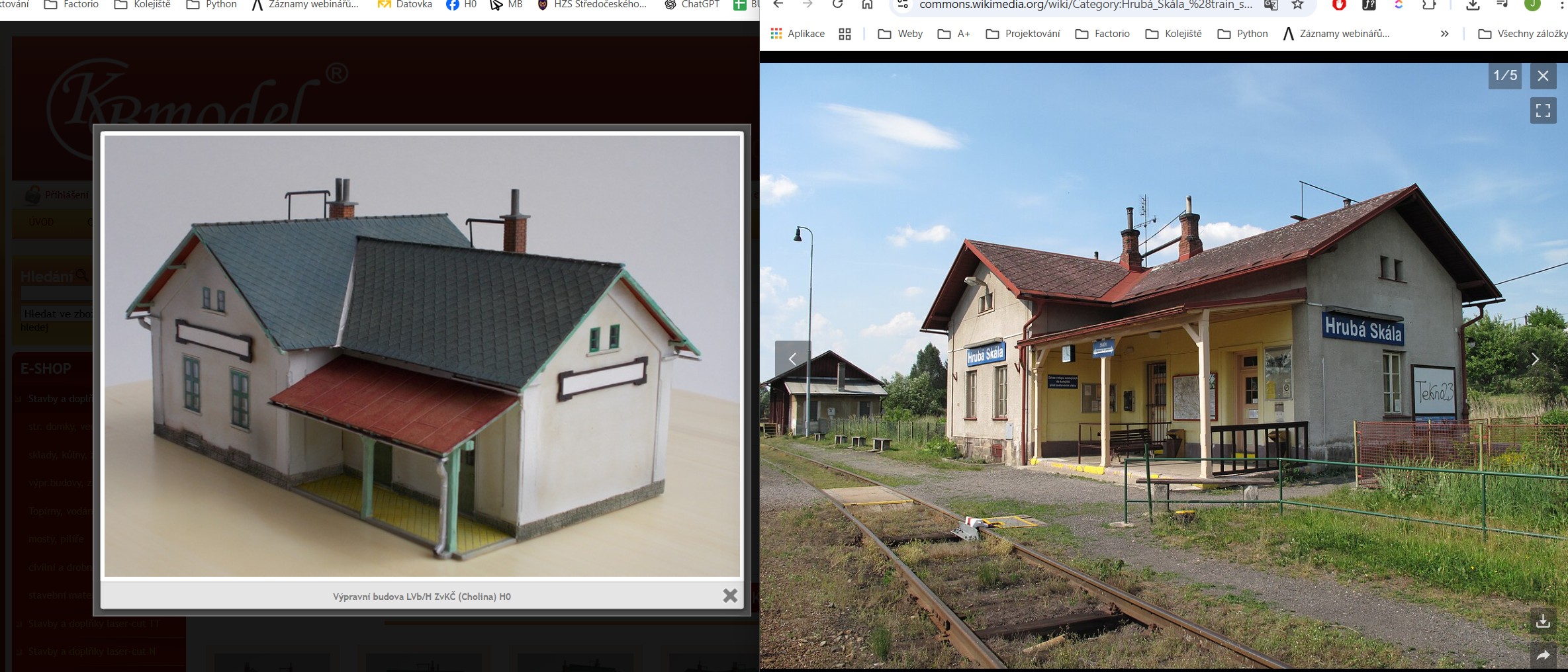The image size is (1568, 672).
Task: Open the Všechny záložky bookmarks folder
Action: point(1522,34)
